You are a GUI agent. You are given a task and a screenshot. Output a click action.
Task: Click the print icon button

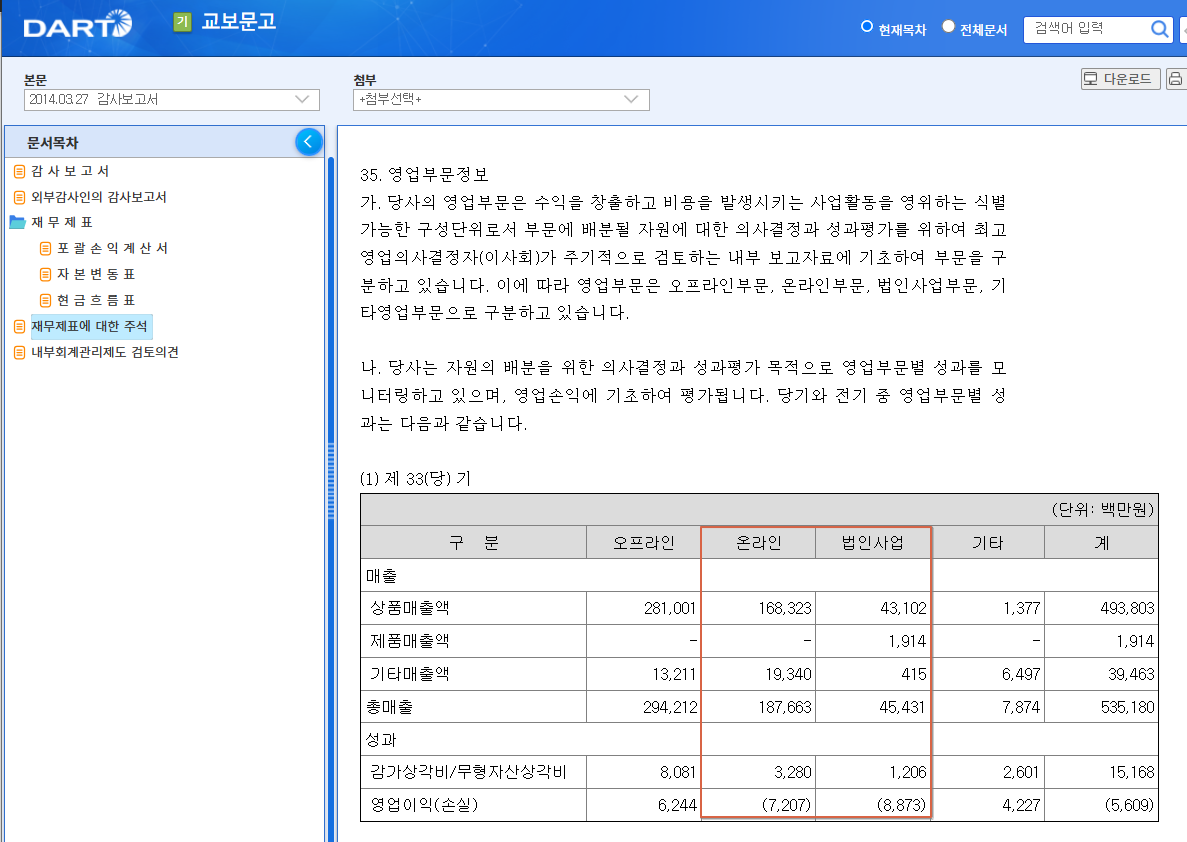tap(1176, 79)
